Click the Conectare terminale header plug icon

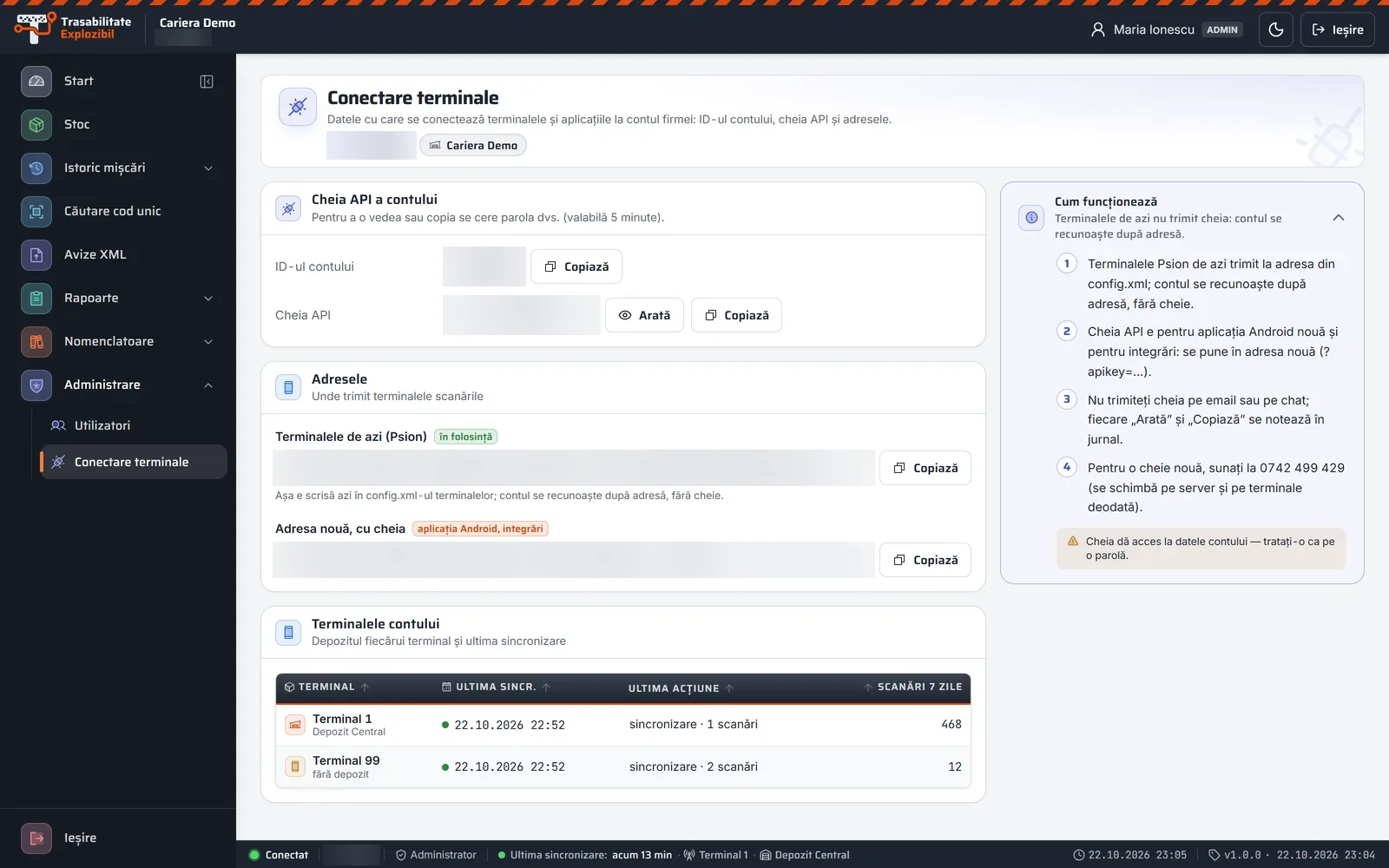click(x=298, y=107)
